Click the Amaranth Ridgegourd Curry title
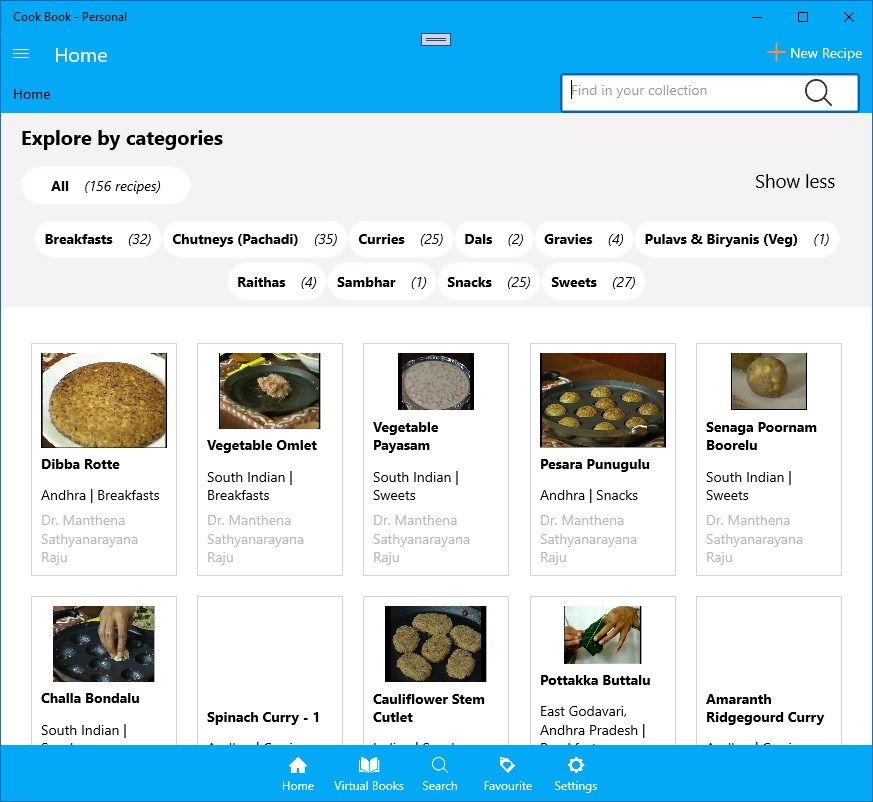This screenshot has height=802, width=873. [765, 708]
